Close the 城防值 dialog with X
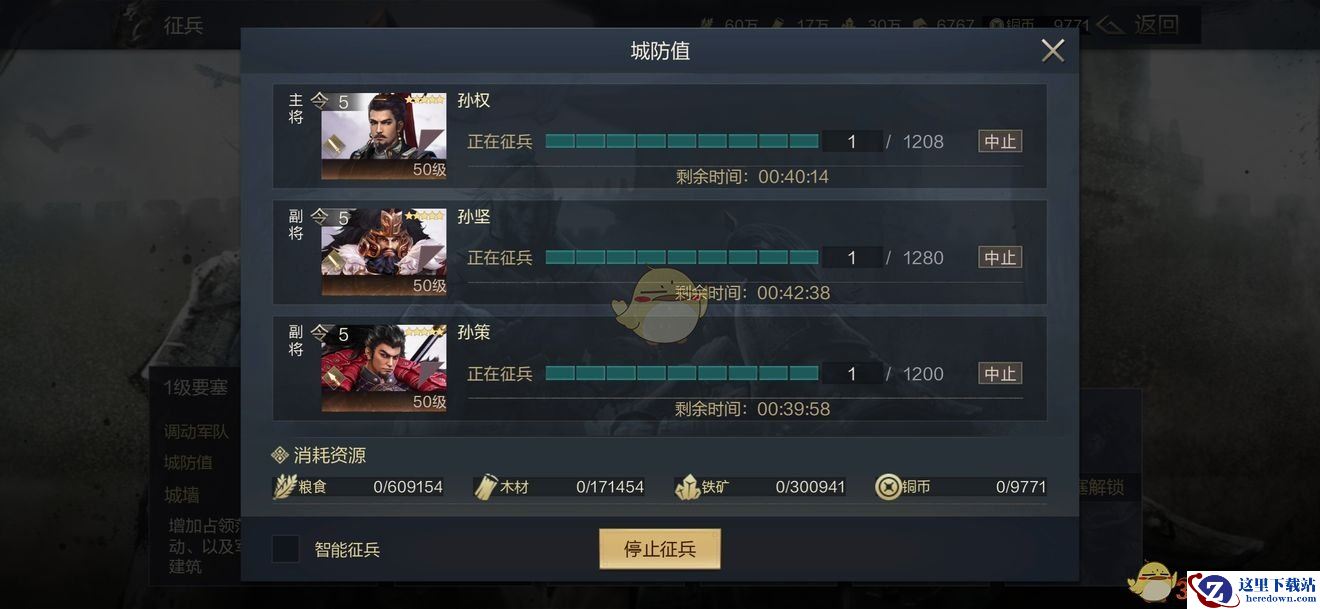 (1052, 50)
